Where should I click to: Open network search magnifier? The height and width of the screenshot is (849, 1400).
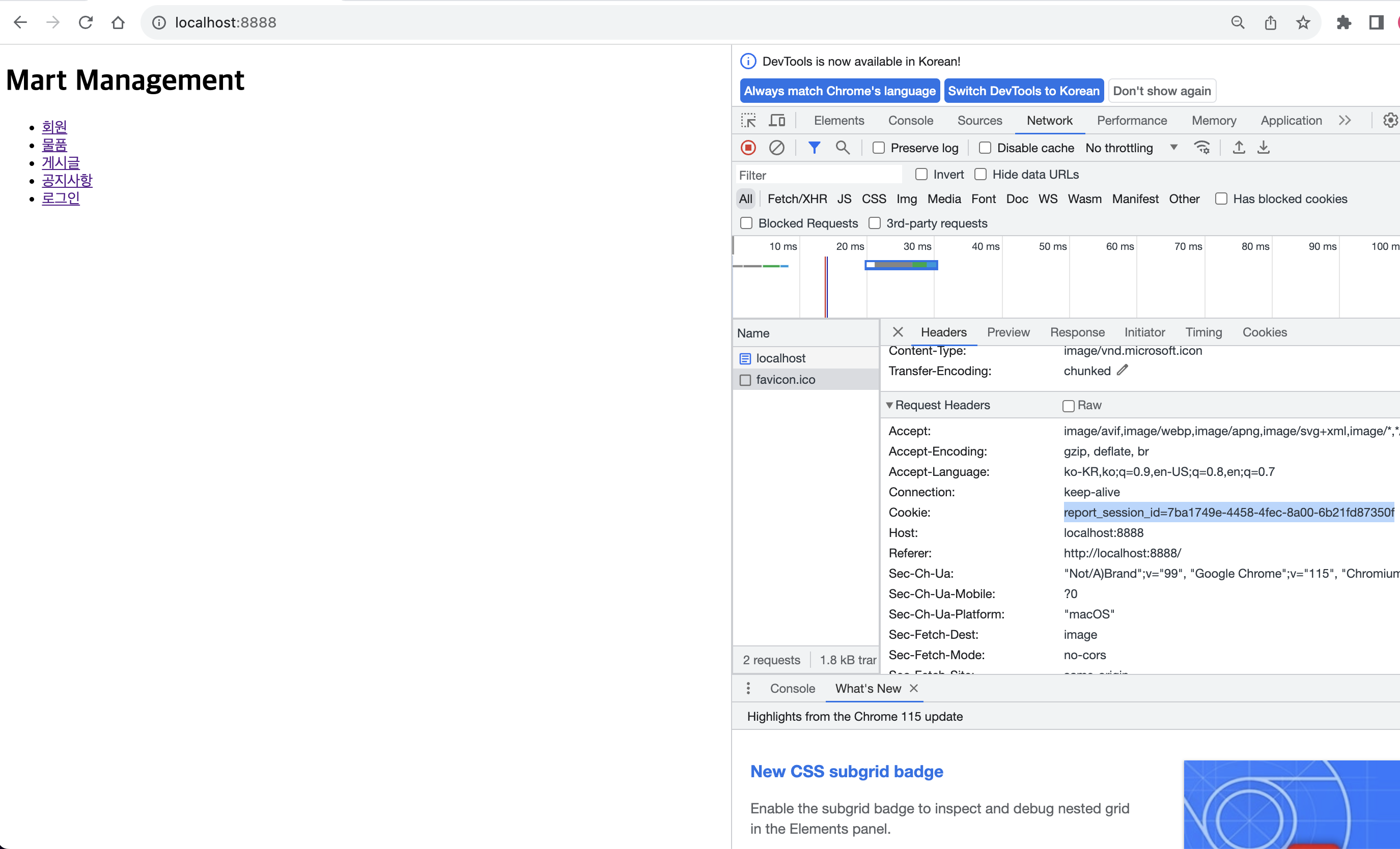[842, 148]
